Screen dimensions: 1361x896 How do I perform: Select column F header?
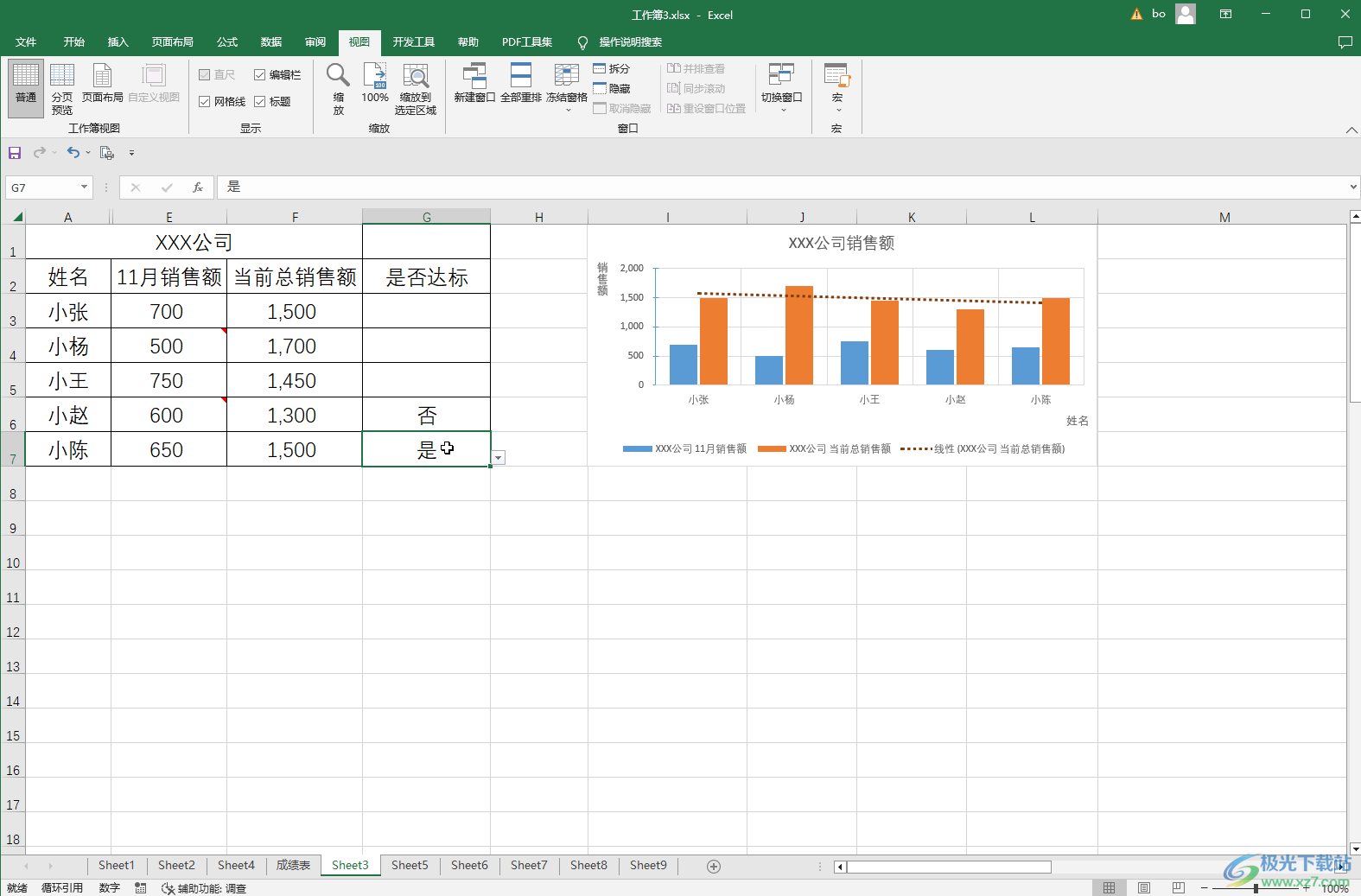(x=295, y=217)
